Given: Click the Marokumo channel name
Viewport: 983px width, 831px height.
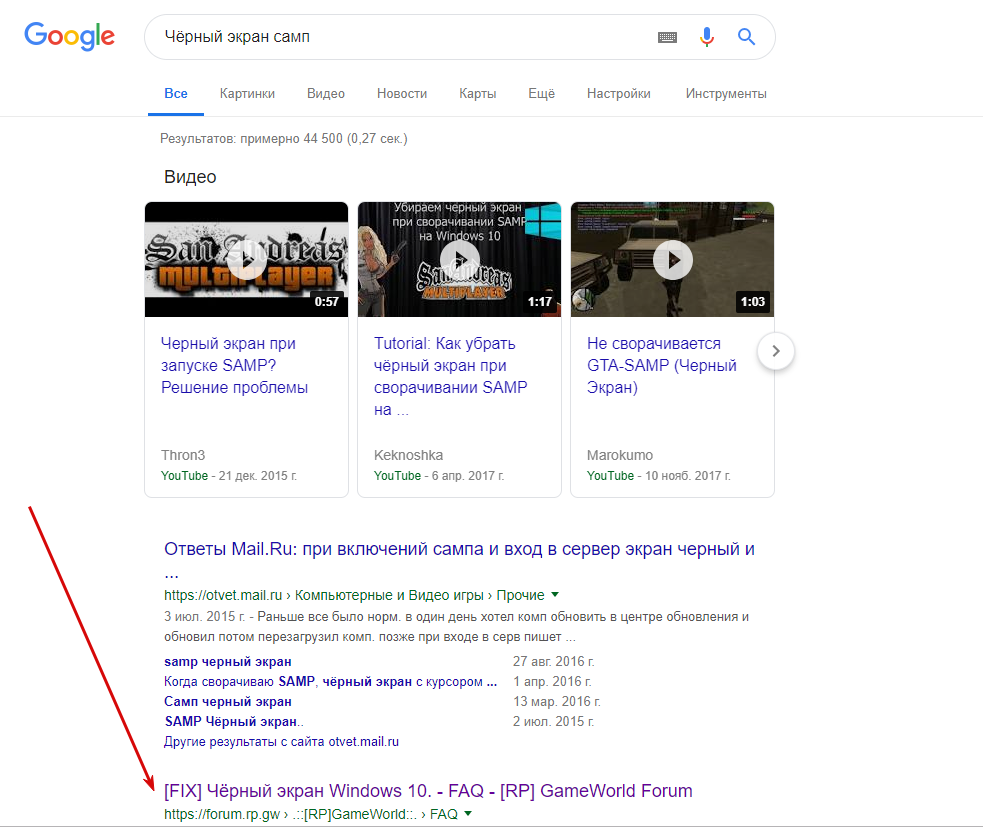Looking at the screenshot, I should pyautogui.click(x=620, y=455).
